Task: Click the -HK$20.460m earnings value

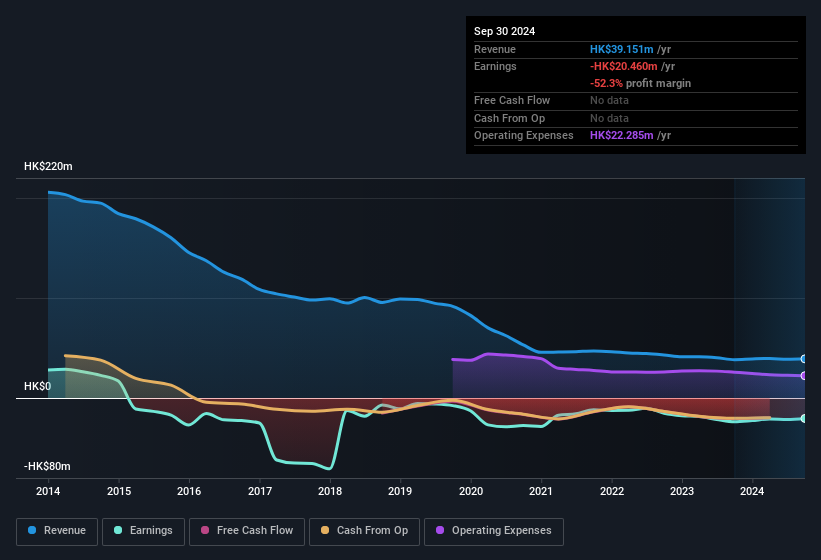Action: click(624, 66)
